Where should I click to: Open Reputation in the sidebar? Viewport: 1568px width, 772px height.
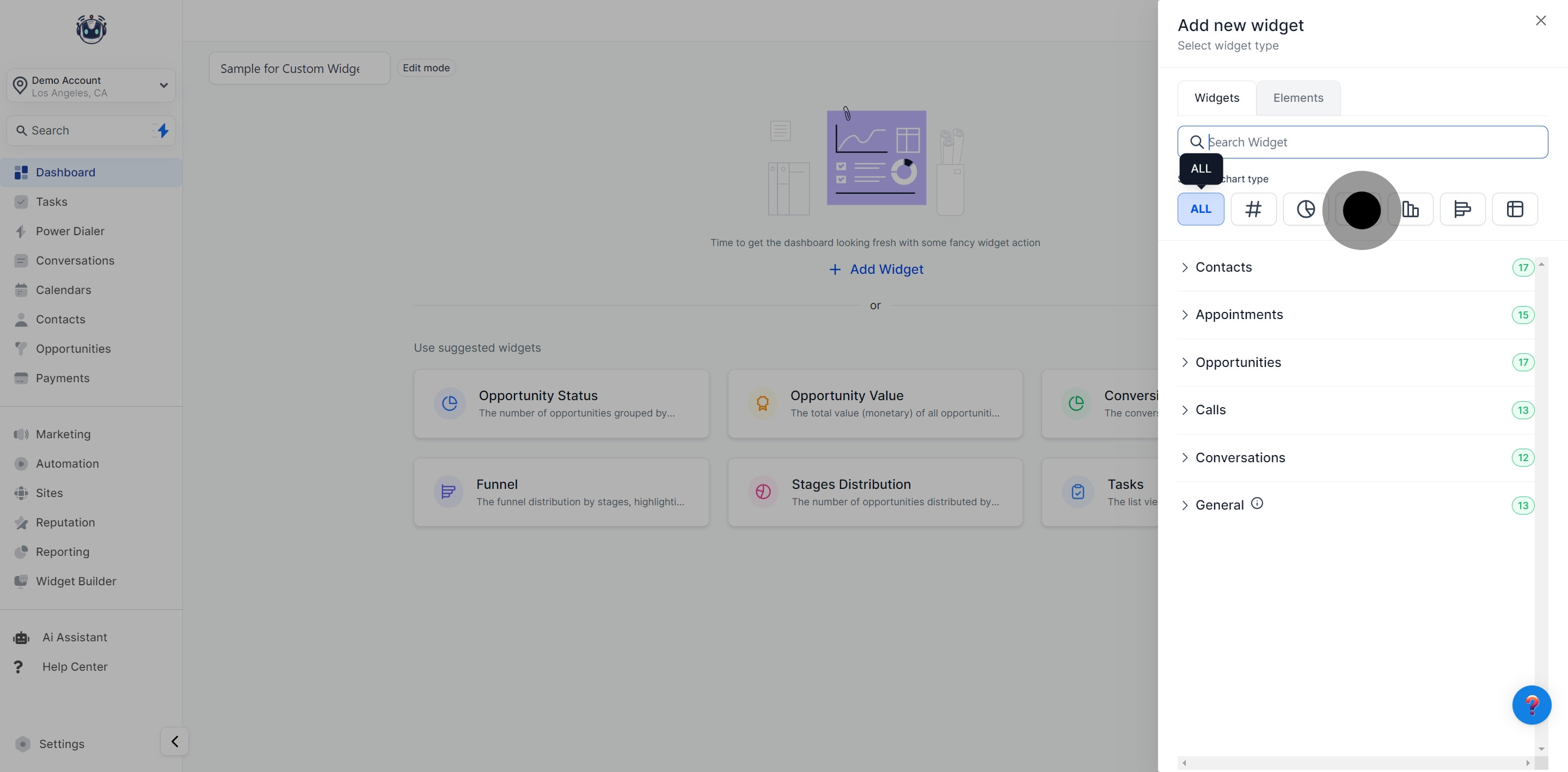point(91,522)
